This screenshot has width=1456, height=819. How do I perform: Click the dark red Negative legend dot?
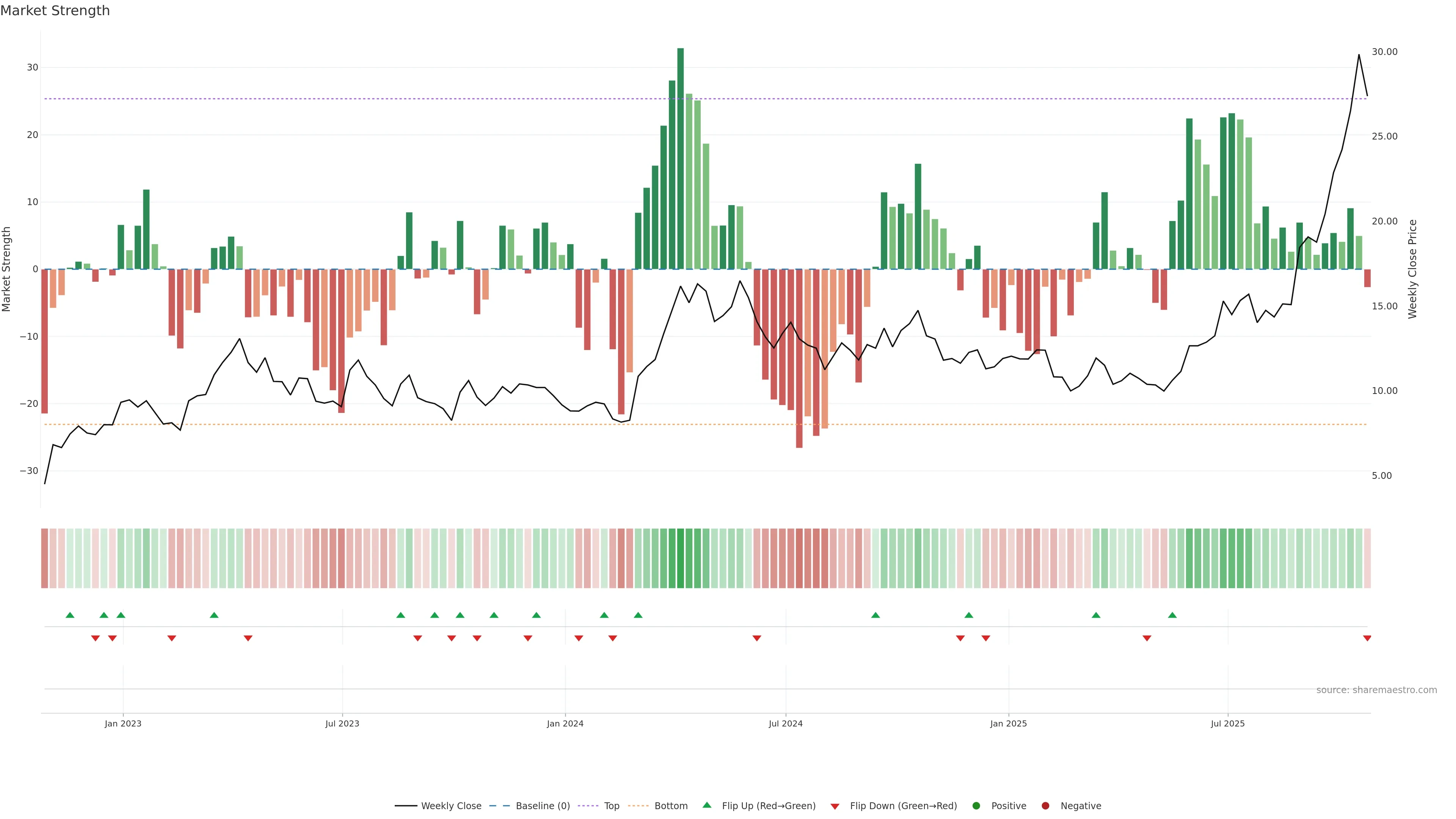tap(1045, 805)
